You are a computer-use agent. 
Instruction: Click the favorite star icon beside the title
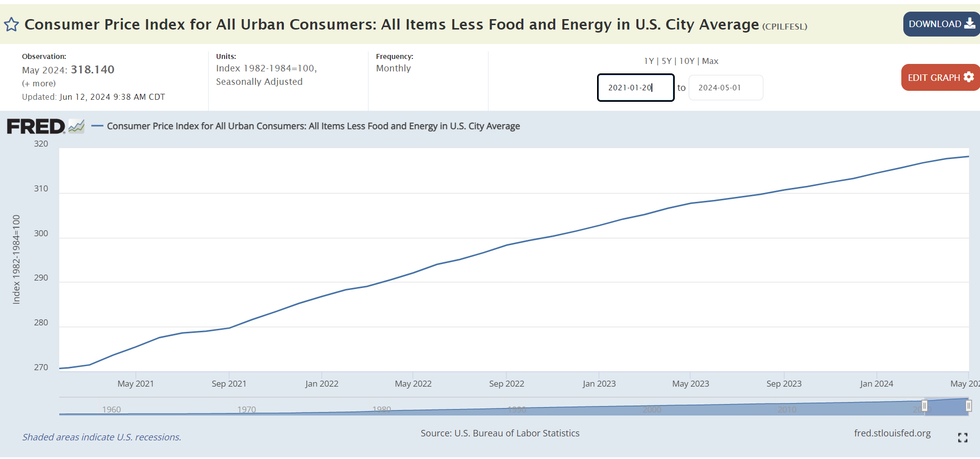point(12,22)
